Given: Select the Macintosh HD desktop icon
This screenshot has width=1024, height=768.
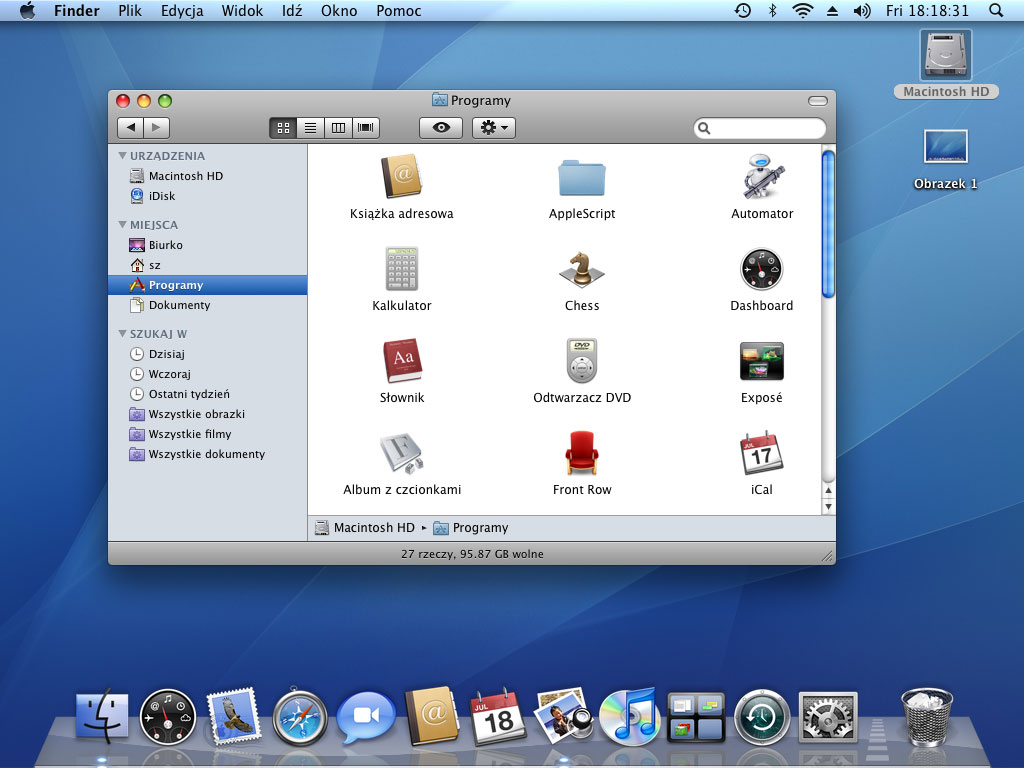Looking at the screenshot, I should 946,64.
